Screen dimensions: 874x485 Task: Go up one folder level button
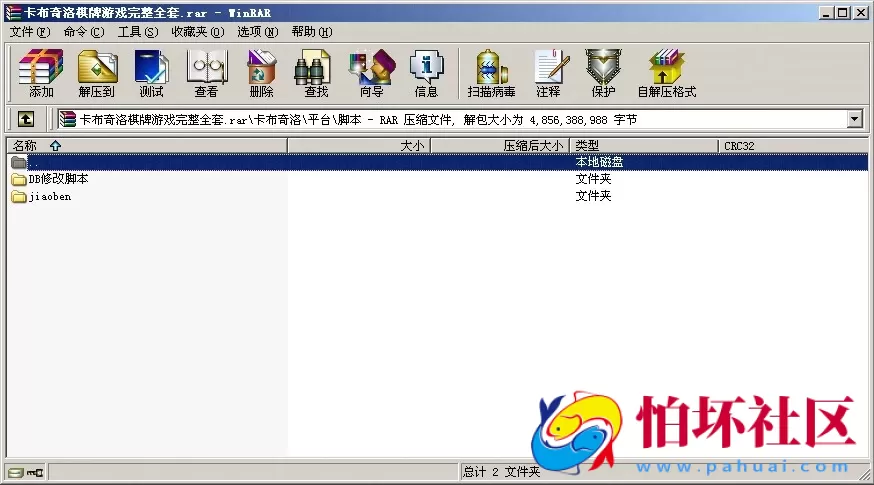(x=26, y=119)
